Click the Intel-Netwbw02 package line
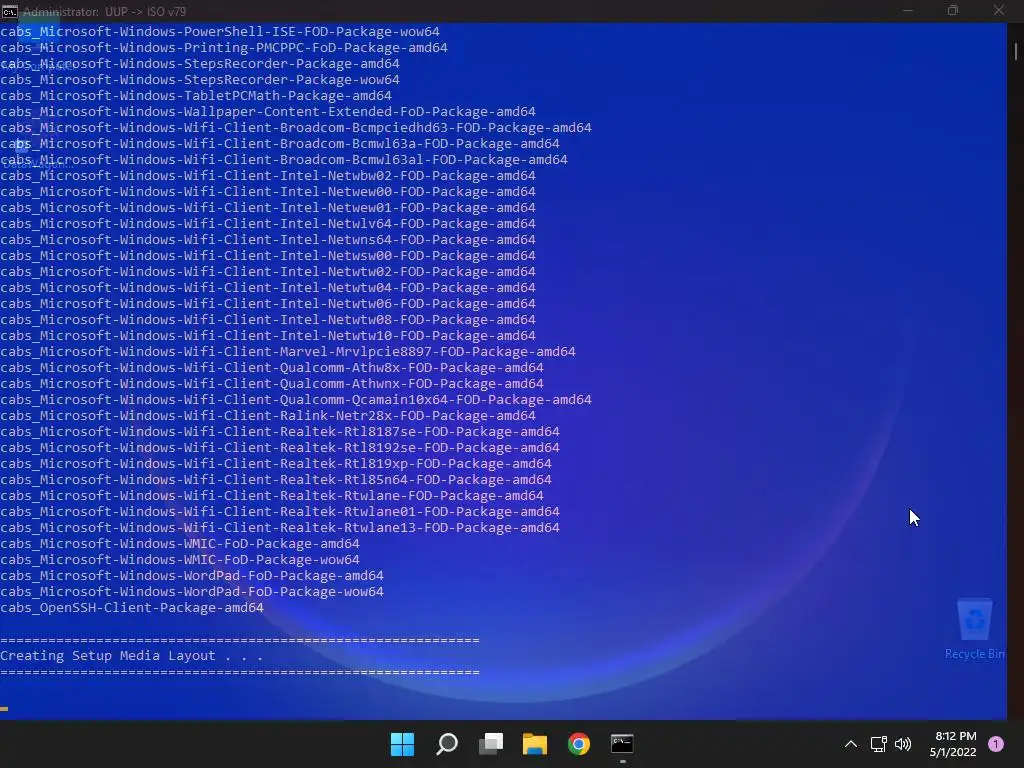1024x768 pixels. pos(268,176)
